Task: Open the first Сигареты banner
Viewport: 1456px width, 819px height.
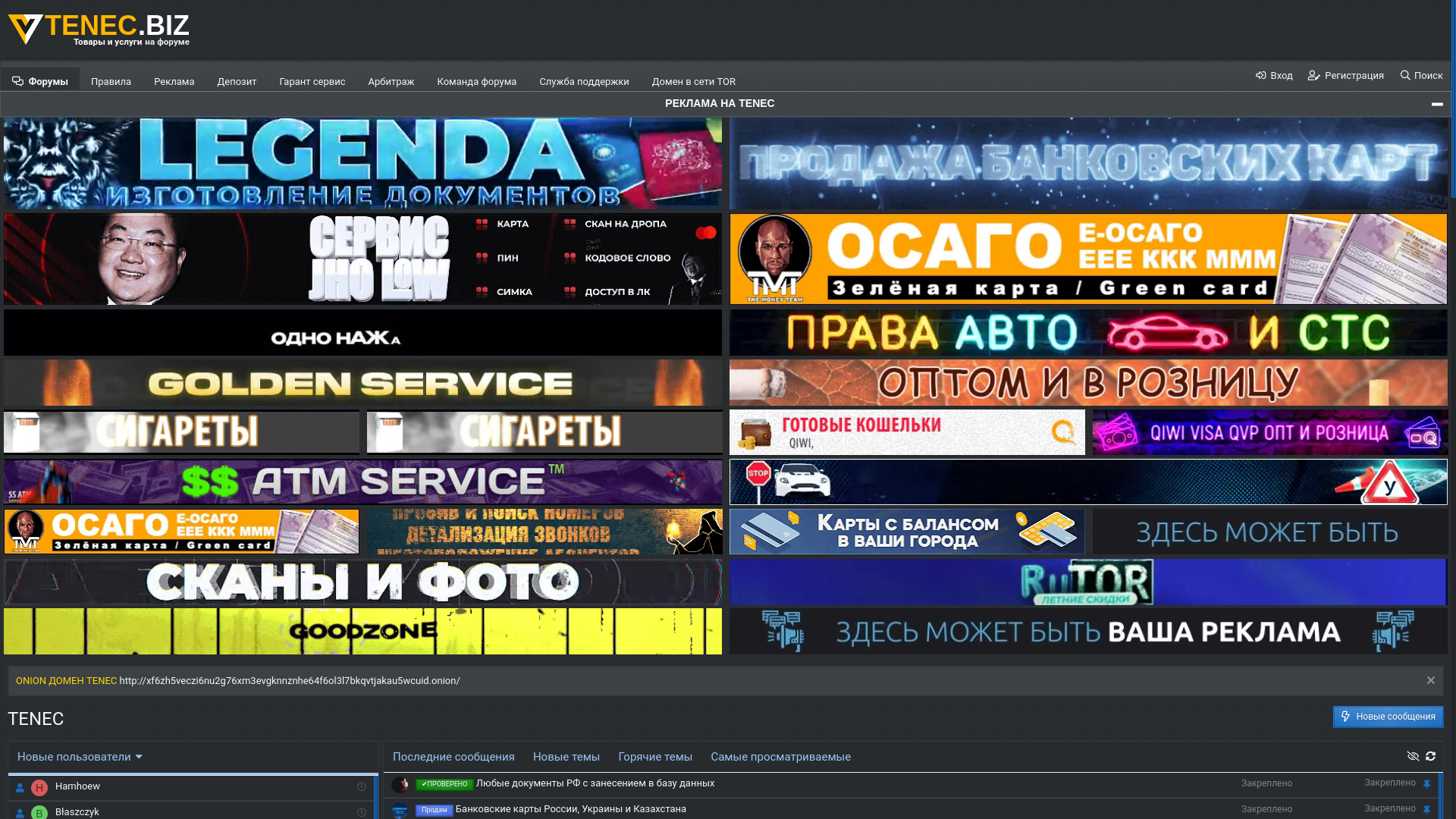Action: click(x=181, y=431)
